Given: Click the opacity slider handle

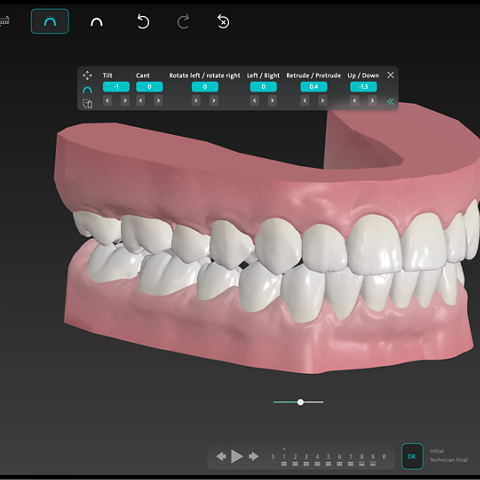Looking at the screenshot, I should tap(300, 402).
